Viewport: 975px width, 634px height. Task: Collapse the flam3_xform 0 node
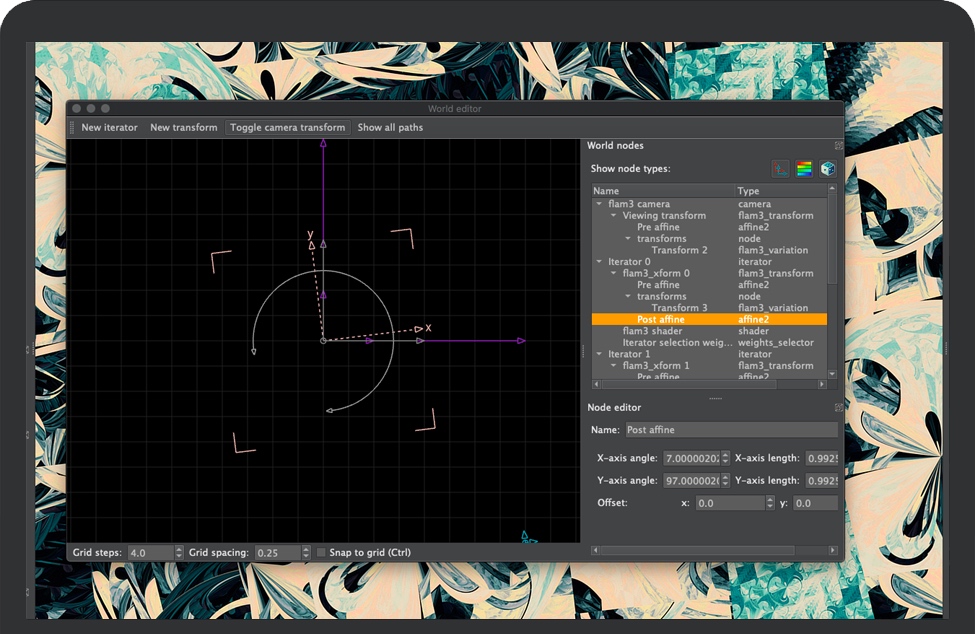click(613, 273)
